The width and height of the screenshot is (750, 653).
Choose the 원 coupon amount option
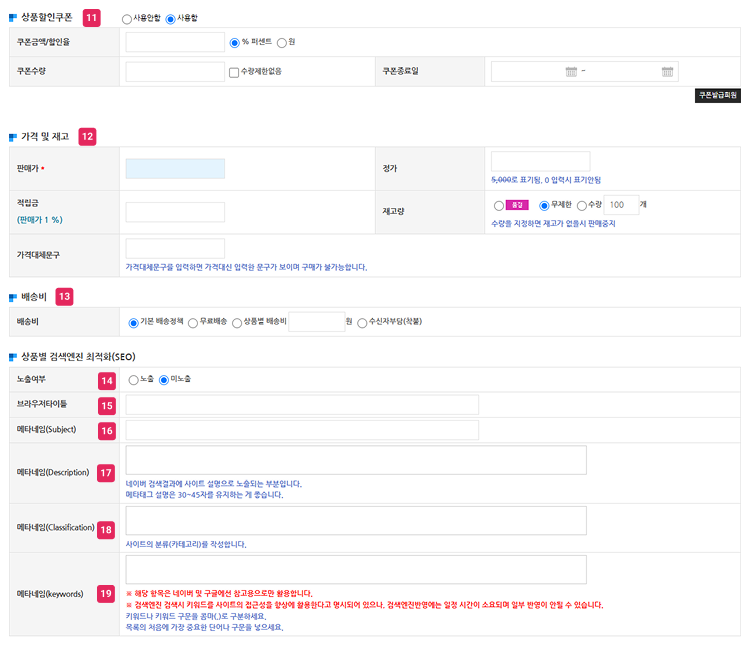tap(282, 43)
